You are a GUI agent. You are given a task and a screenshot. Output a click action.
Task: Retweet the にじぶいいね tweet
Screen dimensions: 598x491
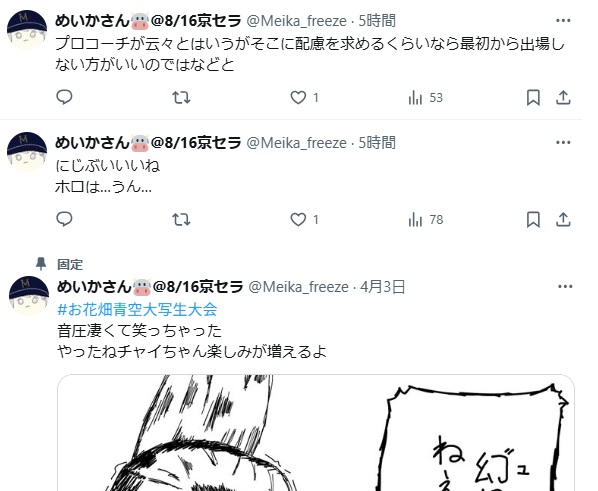coord(181,220)
